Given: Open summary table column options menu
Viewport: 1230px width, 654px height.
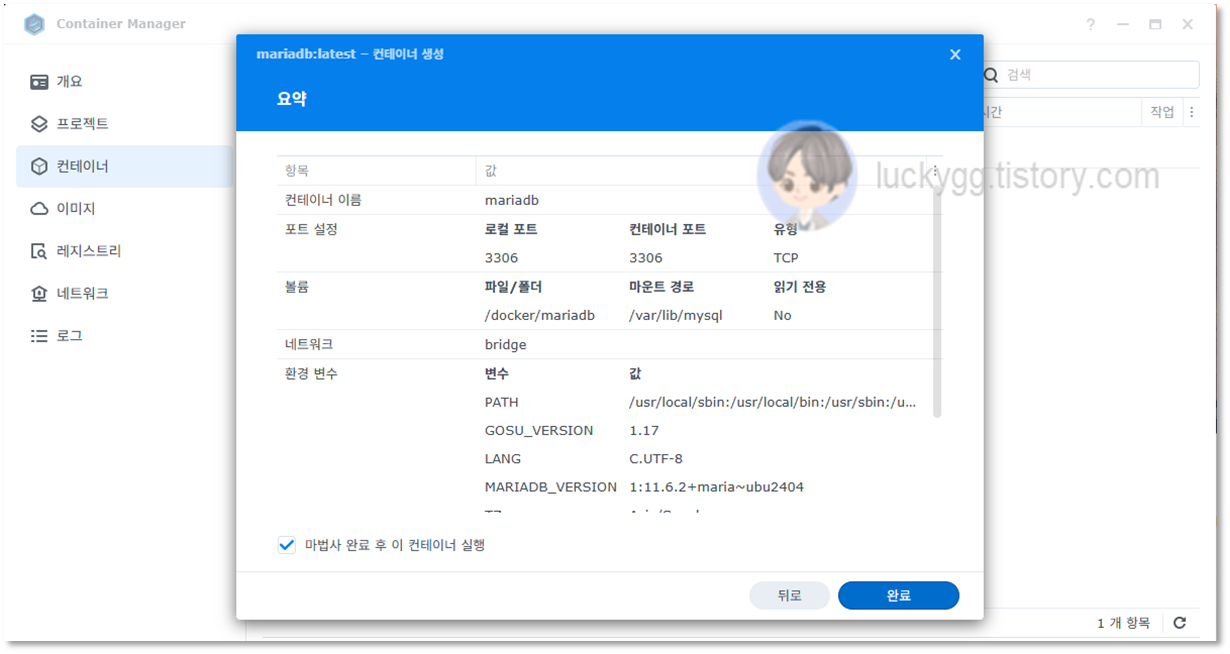Looking at the screenshot, I should coord(935,171).
